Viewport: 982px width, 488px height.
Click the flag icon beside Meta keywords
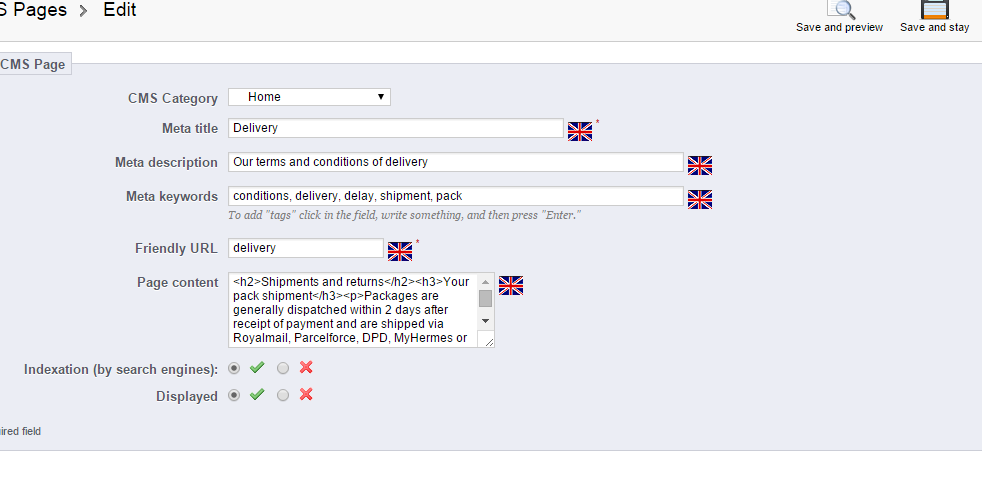(x=700, y=199)
